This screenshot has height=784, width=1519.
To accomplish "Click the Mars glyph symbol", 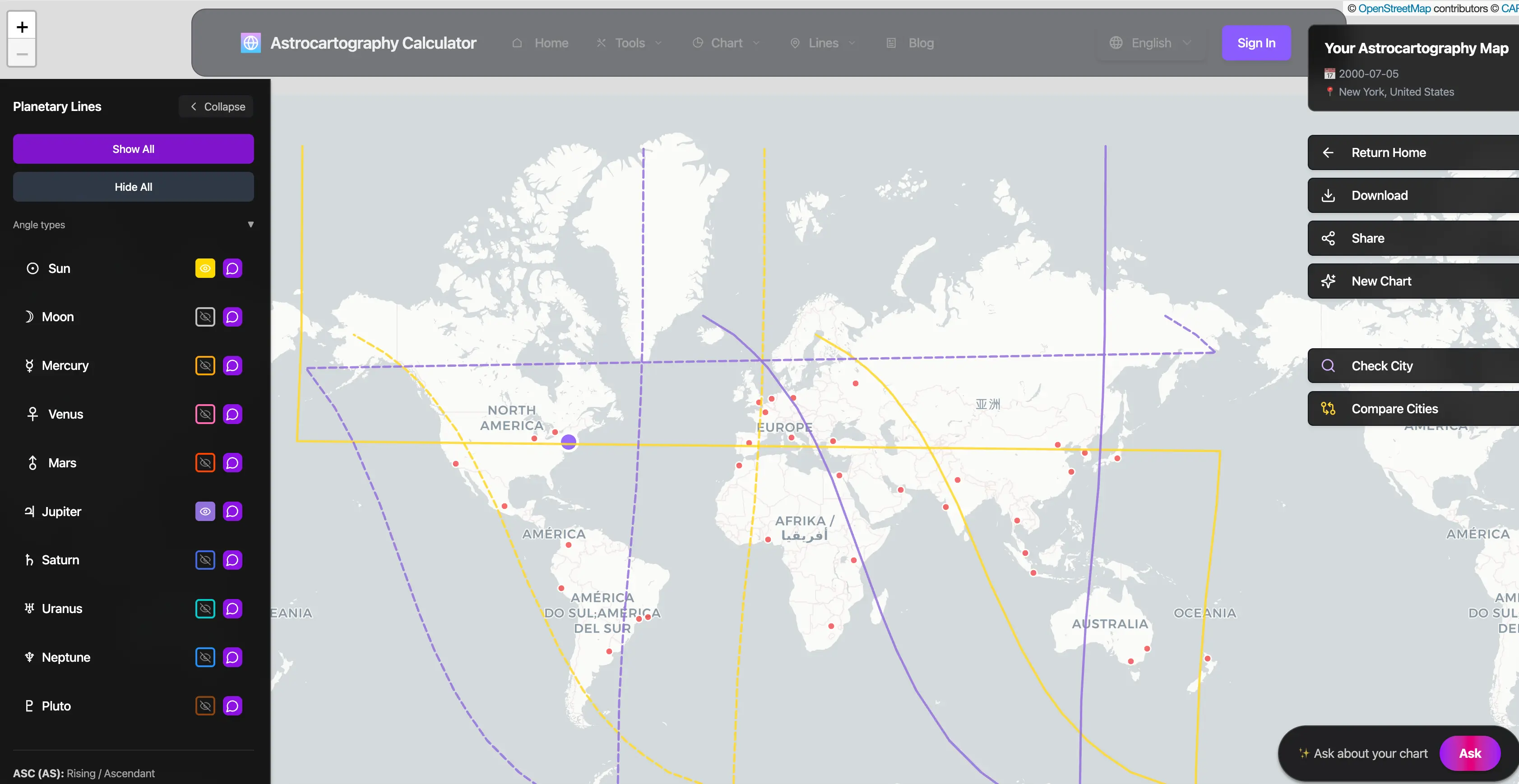I will coord(33,463).
